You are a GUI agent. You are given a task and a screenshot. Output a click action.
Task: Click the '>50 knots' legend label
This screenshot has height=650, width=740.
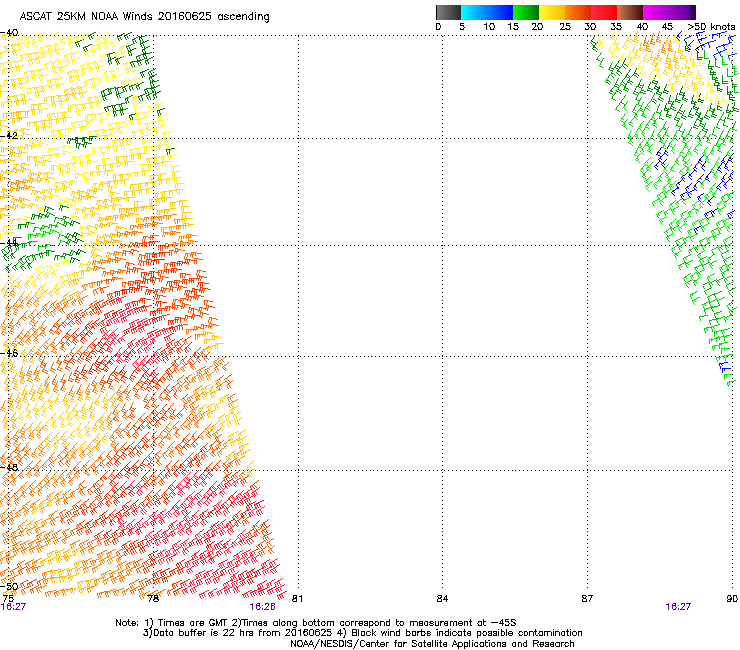coord(711,27)
